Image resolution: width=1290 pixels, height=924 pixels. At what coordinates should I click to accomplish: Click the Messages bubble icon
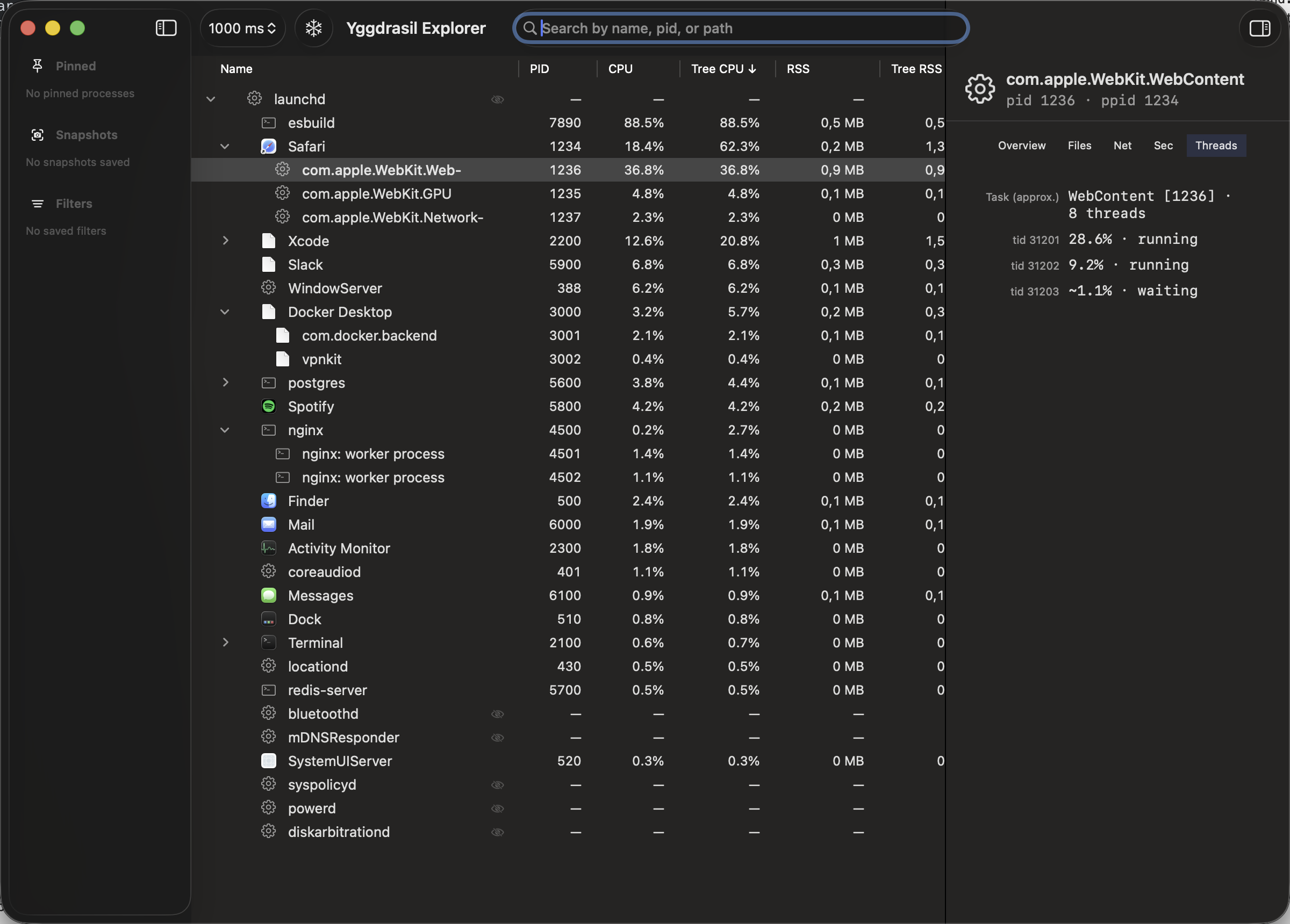click(268, 595)
